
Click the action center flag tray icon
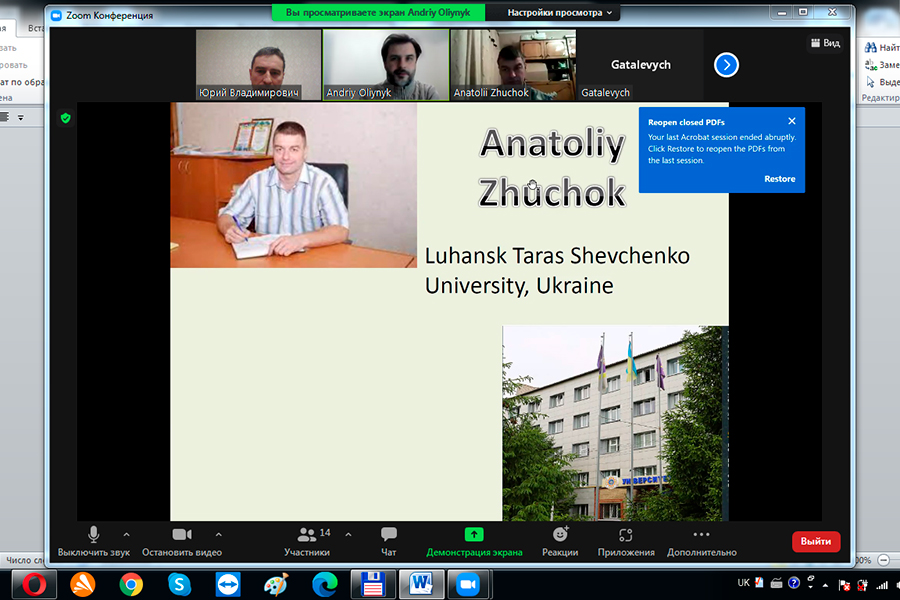pos(844,585)
